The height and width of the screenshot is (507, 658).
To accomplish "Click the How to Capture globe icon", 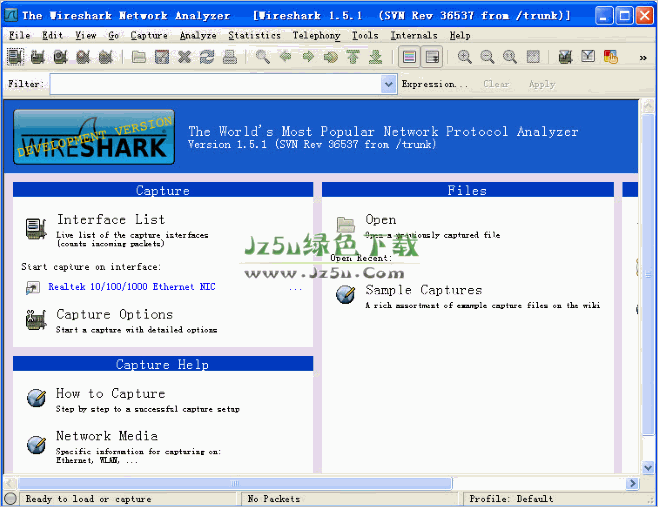I will (x=37, y=397).
